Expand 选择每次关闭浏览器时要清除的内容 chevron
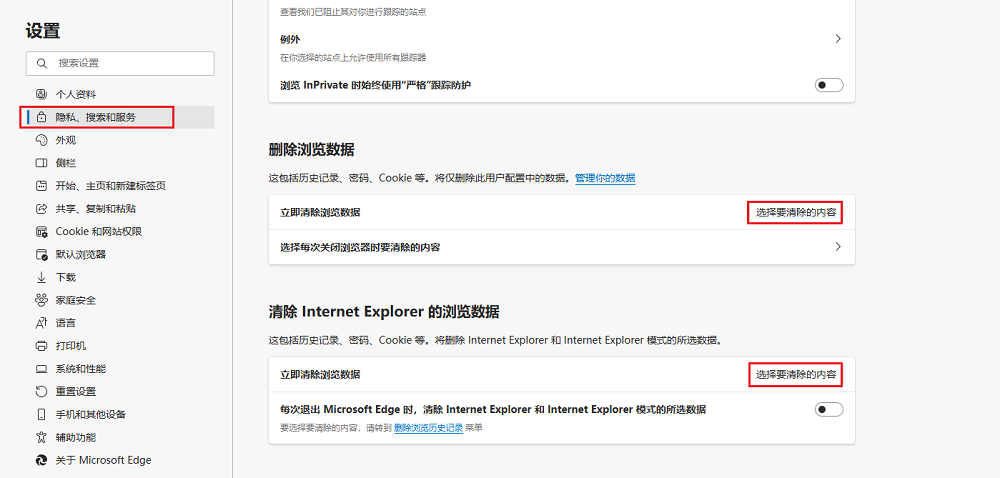 838,247
